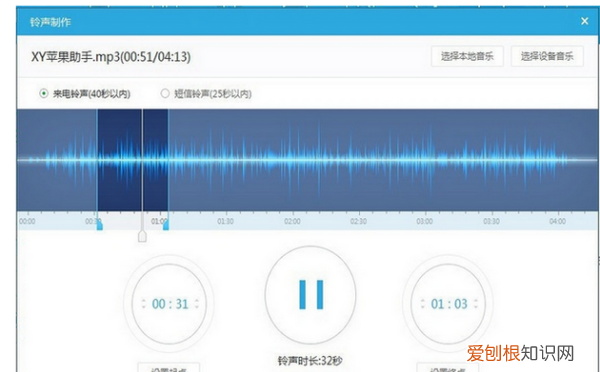Click the 03:00 timeline label
Image resolution: width=600 pixels, height=372 pixels.
coord(425,222)
